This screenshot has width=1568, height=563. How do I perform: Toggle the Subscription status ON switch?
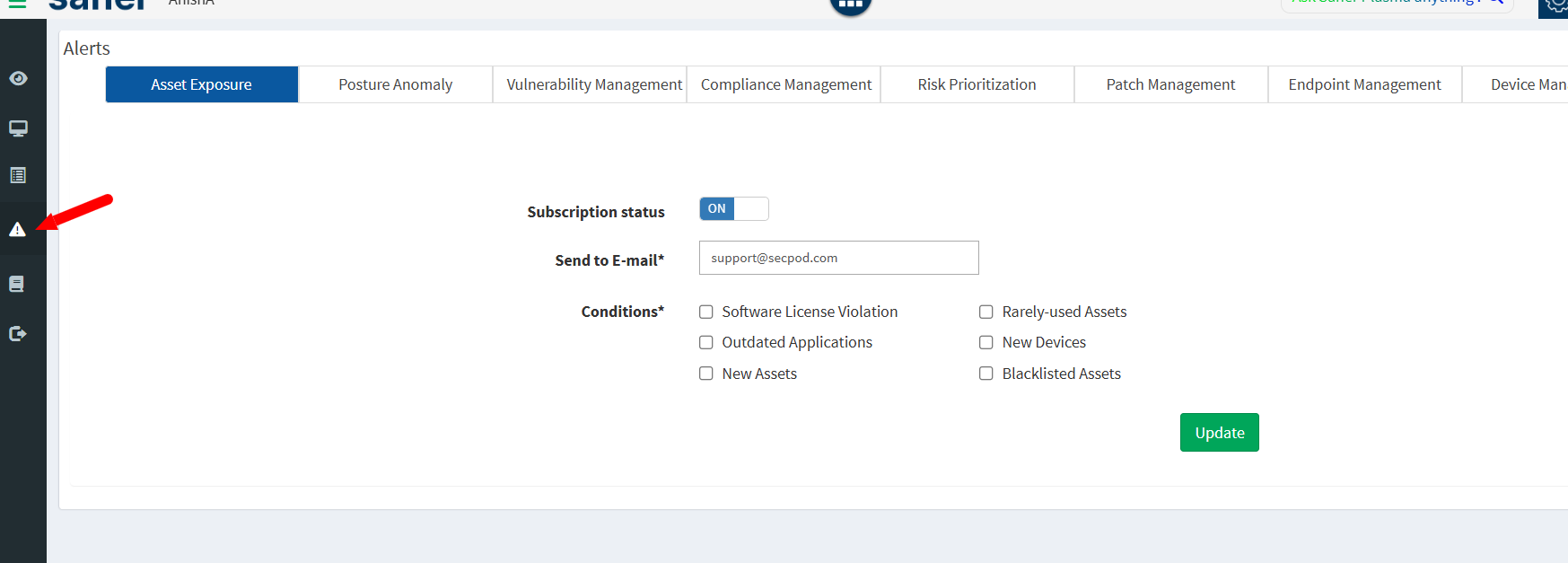pyautogui.click(x=733, y=209)
